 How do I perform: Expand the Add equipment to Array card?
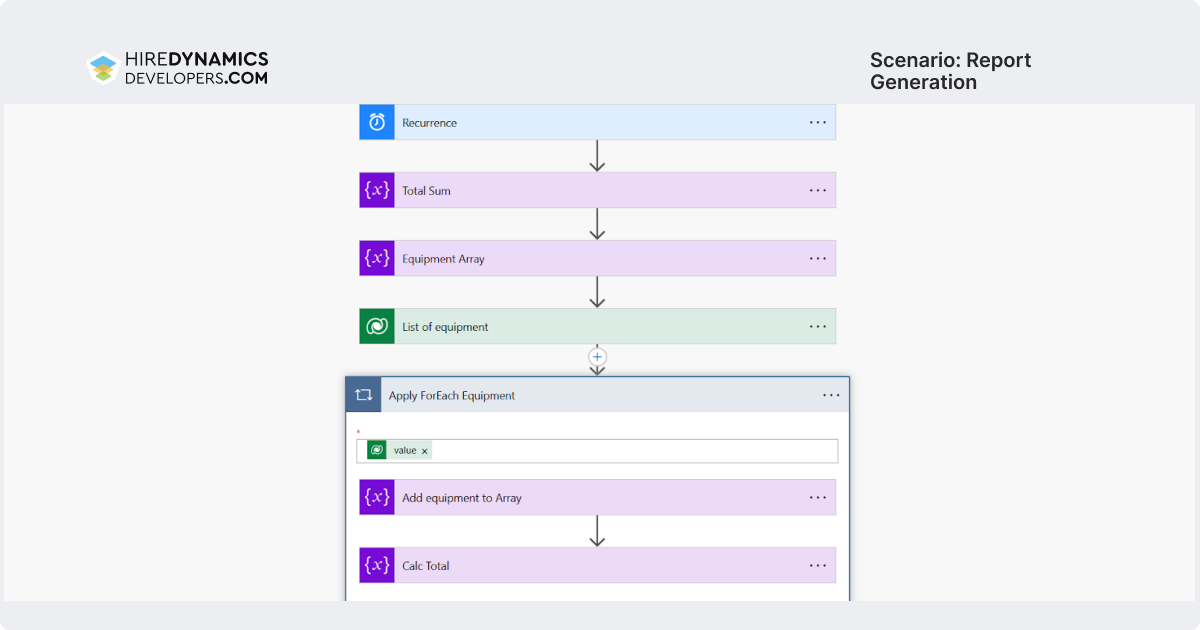coord(597,497)
